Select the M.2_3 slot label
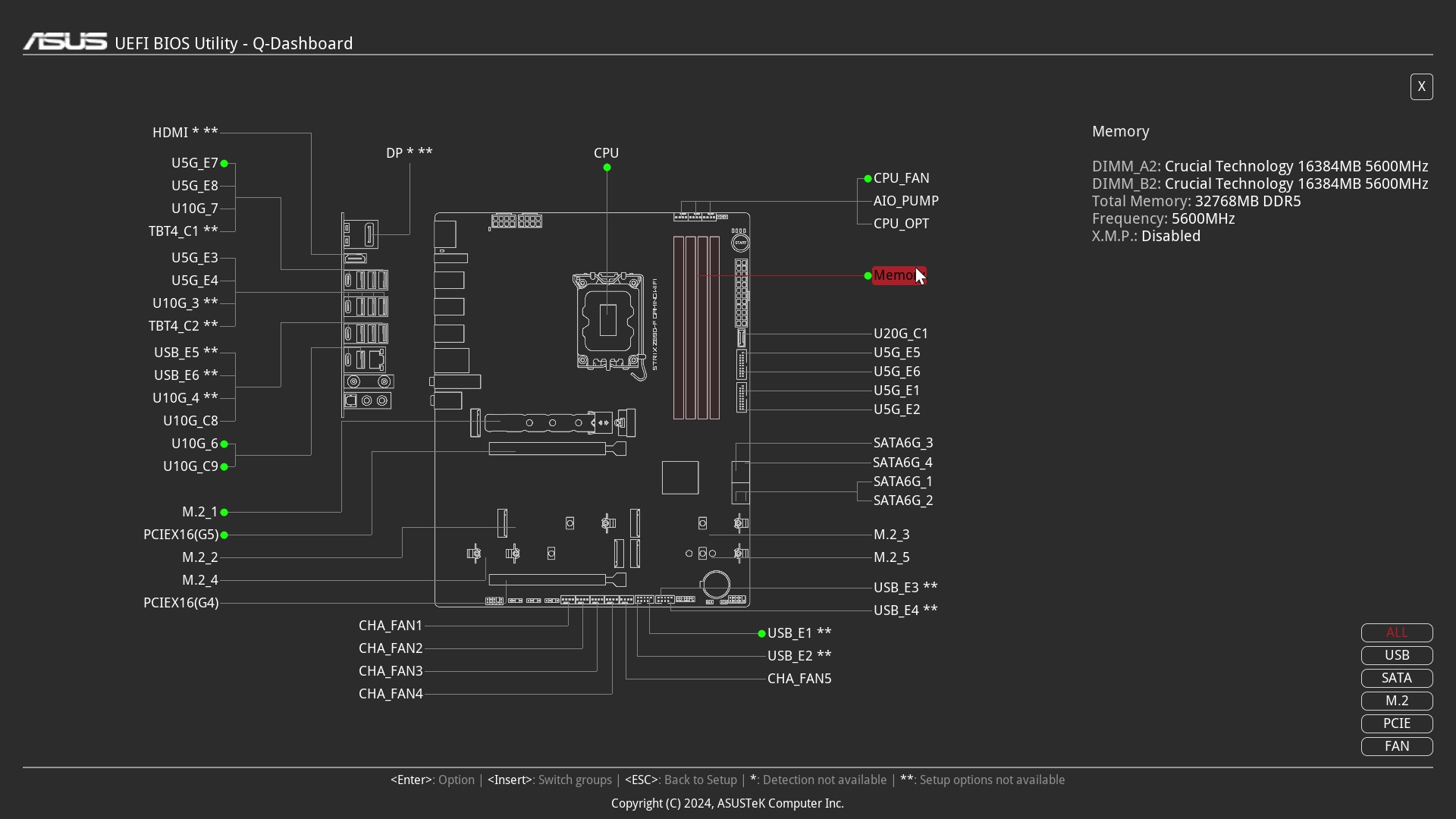The height and width of the screenshot is (819, 1456). point(891,535)
